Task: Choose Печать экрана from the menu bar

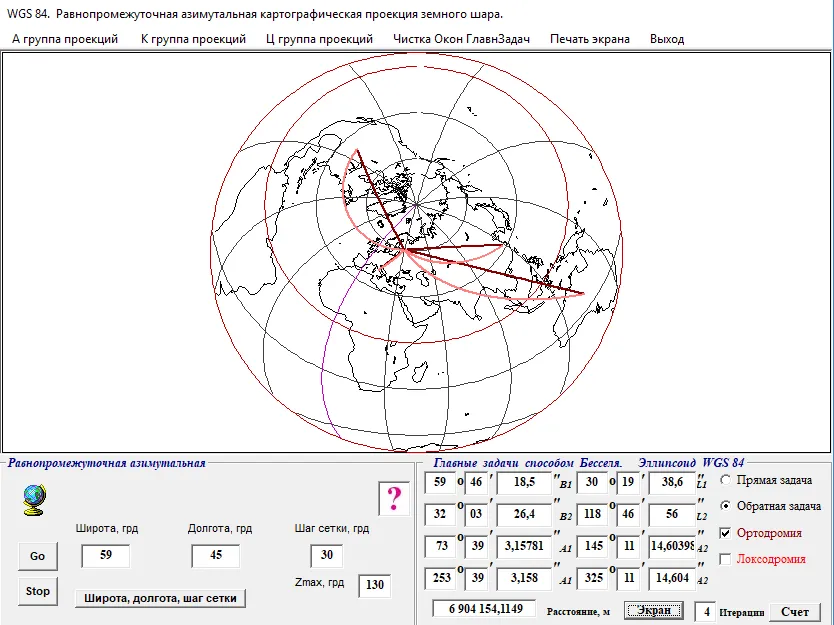Action: (590, 39)
